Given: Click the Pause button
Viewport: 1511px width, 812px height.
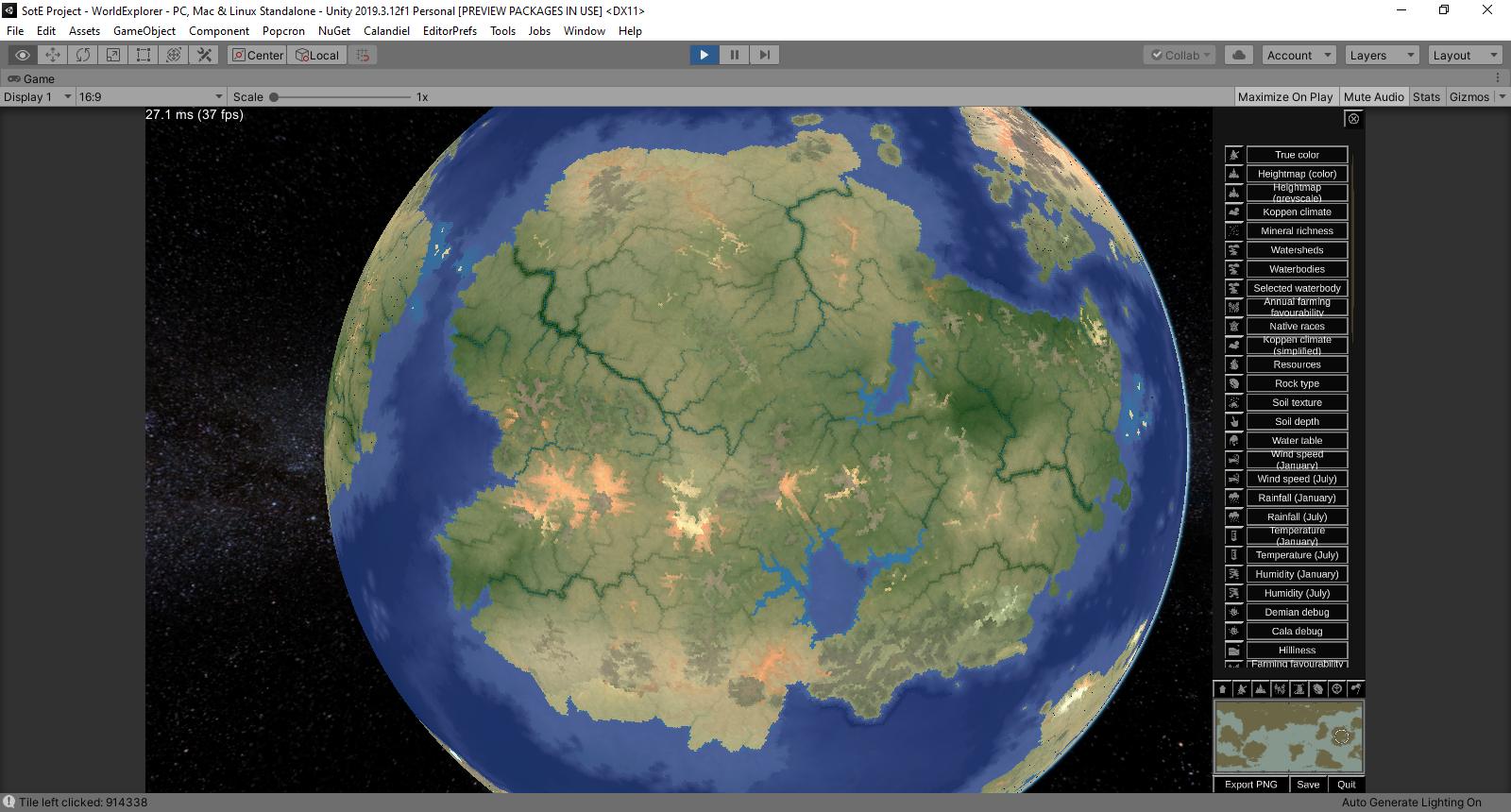Looking at the screenshot, I should click(x=735, y=55).
